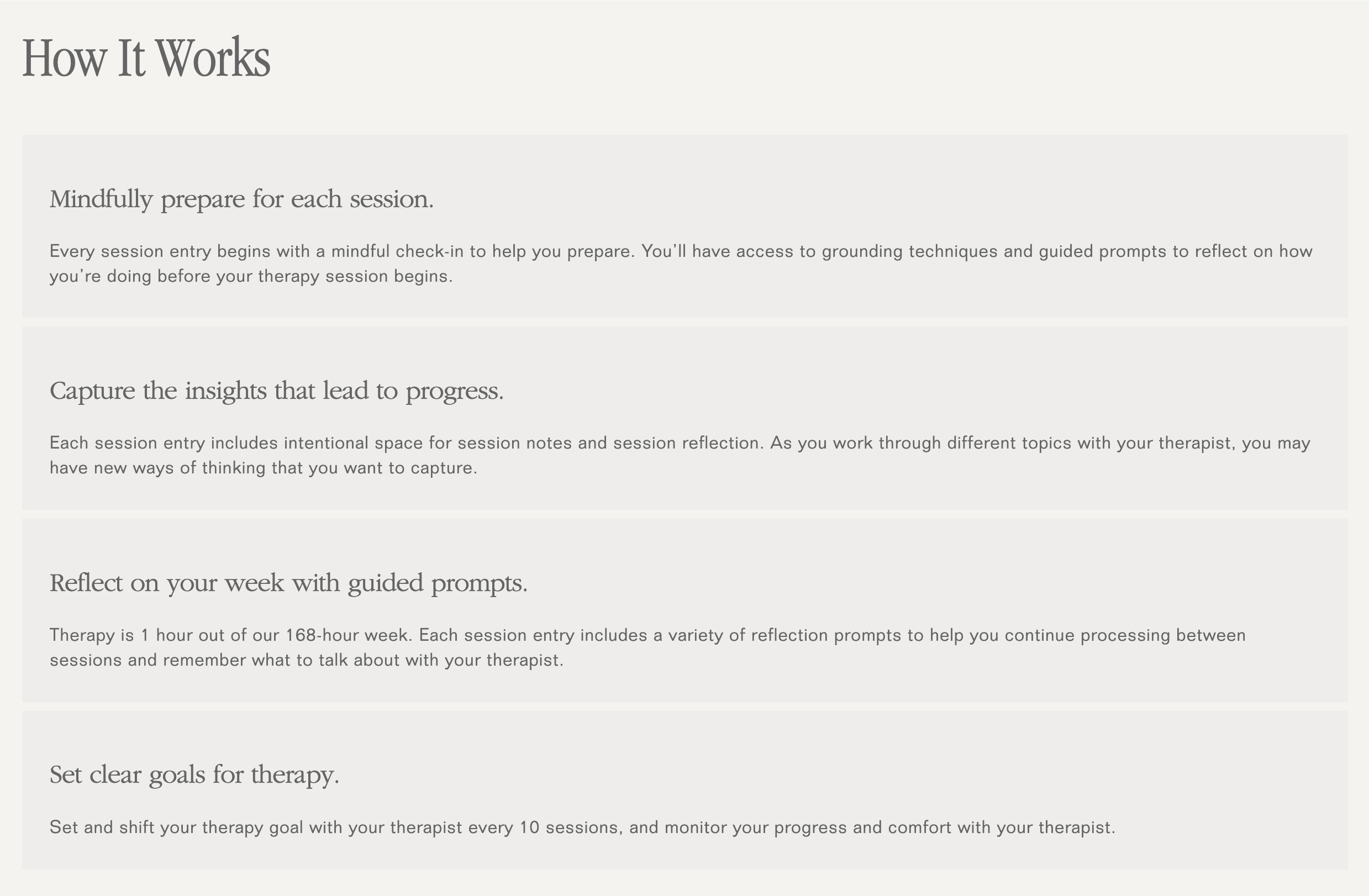Click "Reflect on your week" card heading
Viewport: 1369px width, 896px height.
[289, 583]
